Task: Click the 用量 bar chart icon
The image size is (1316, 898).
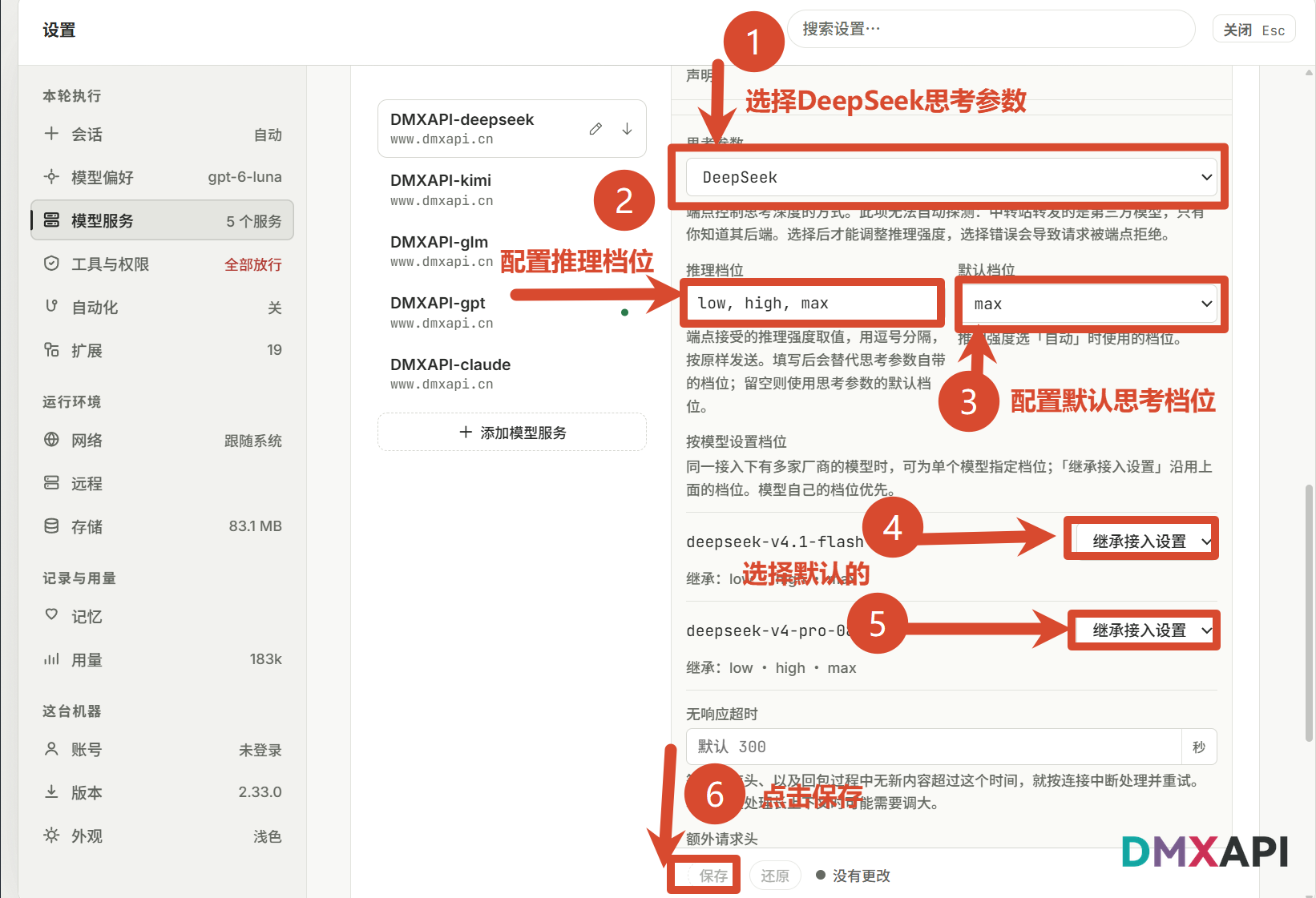Action: pyautogui.click(x=51, y=658)
